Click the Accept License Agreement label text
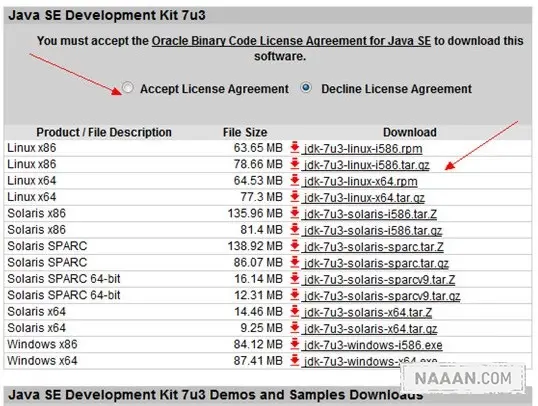 [x=214, y=89]
